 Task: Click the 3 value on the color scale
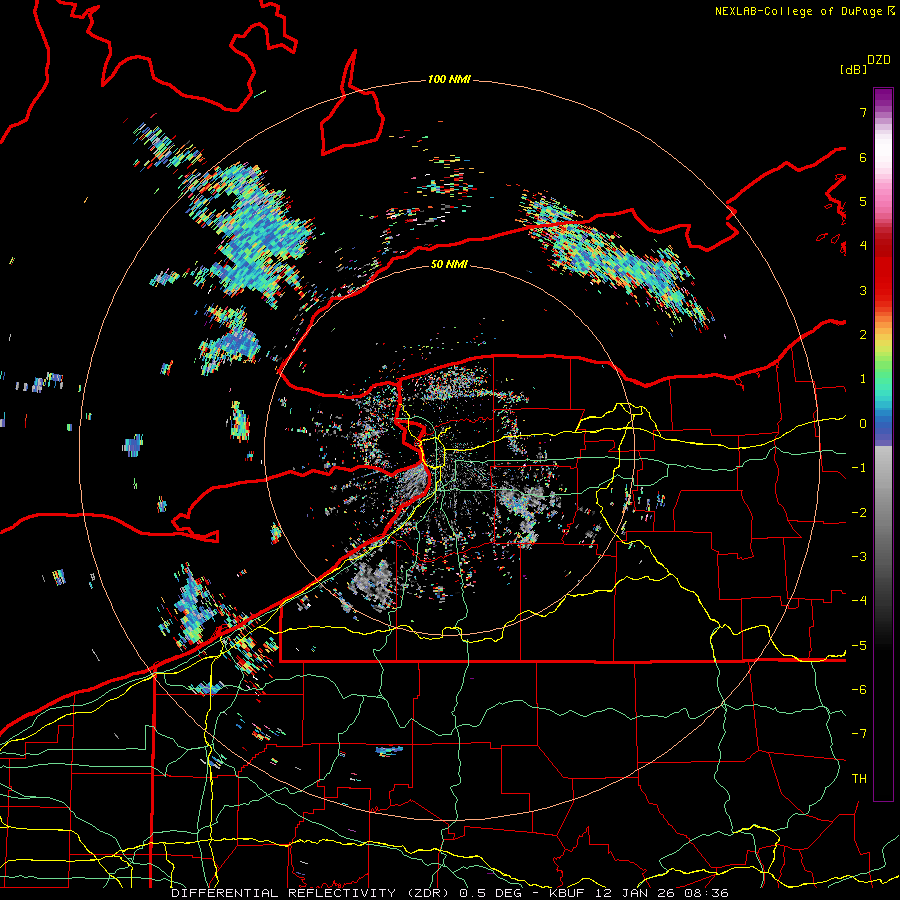[x=863, y=290]
